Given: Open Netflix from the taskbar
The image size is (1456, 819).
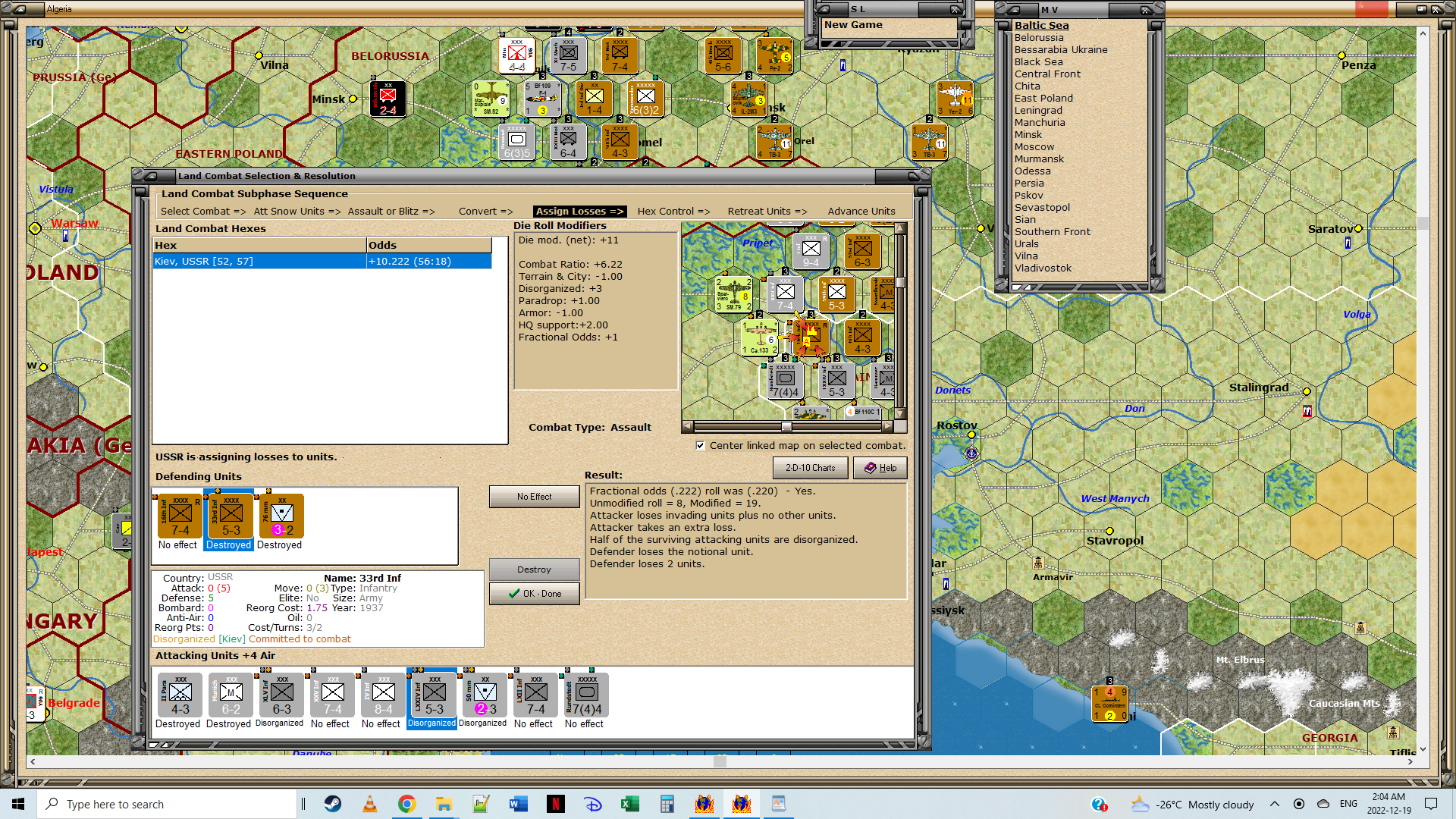Looking at the screenshot, I should 556,804.
